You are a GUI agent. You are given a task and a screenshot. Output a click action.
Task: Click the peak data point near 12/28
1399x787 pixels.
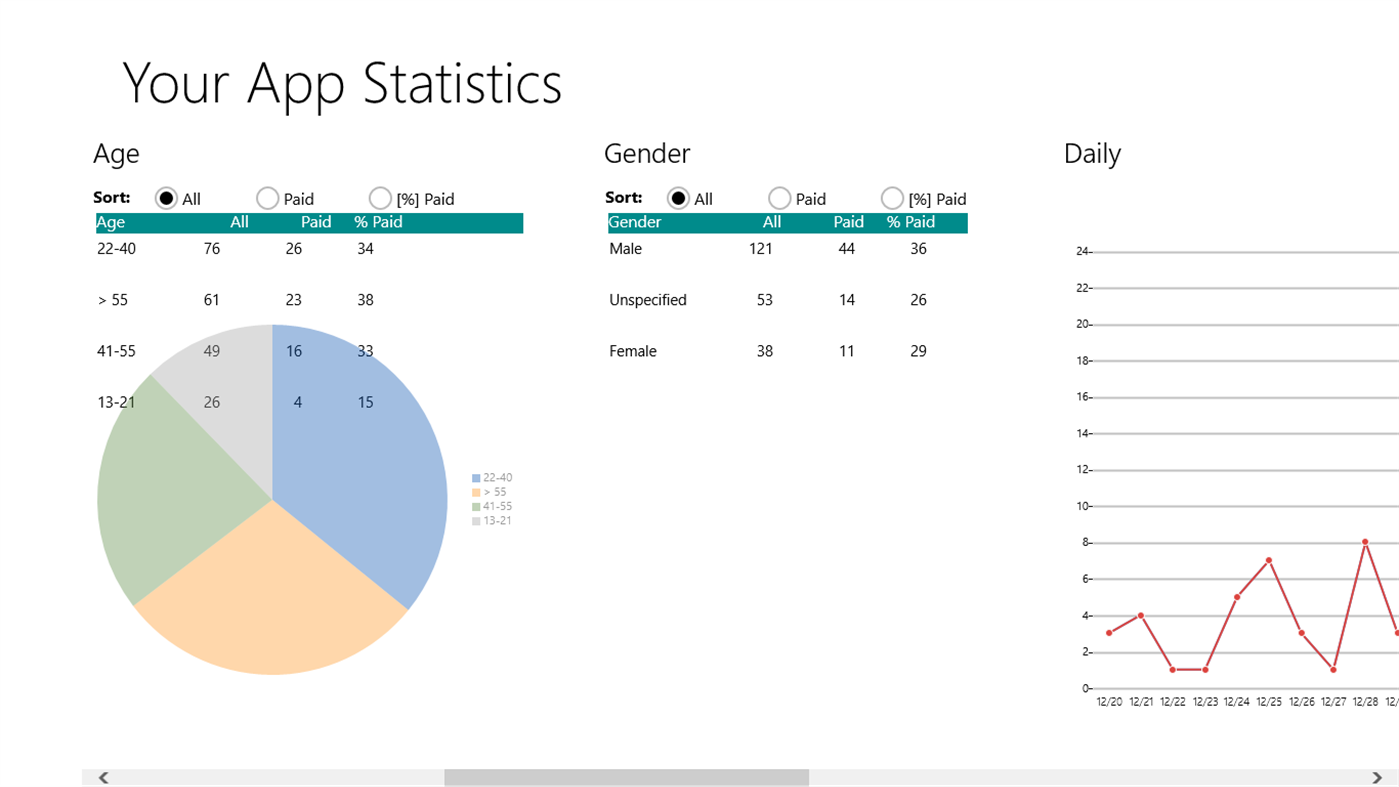point(1364,541)
